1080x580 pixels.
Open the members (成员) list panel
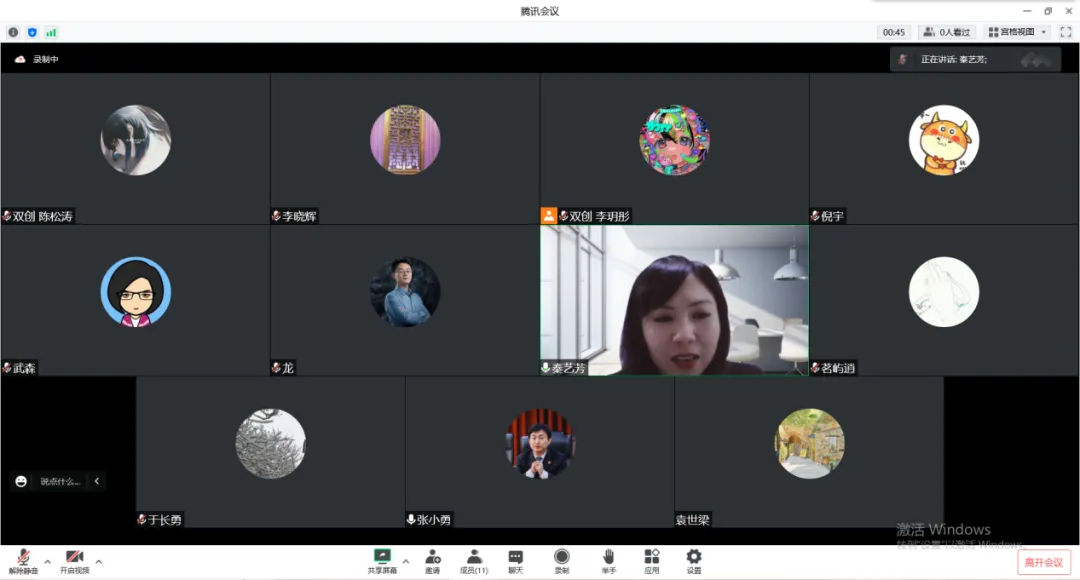(x=473, y=560)
